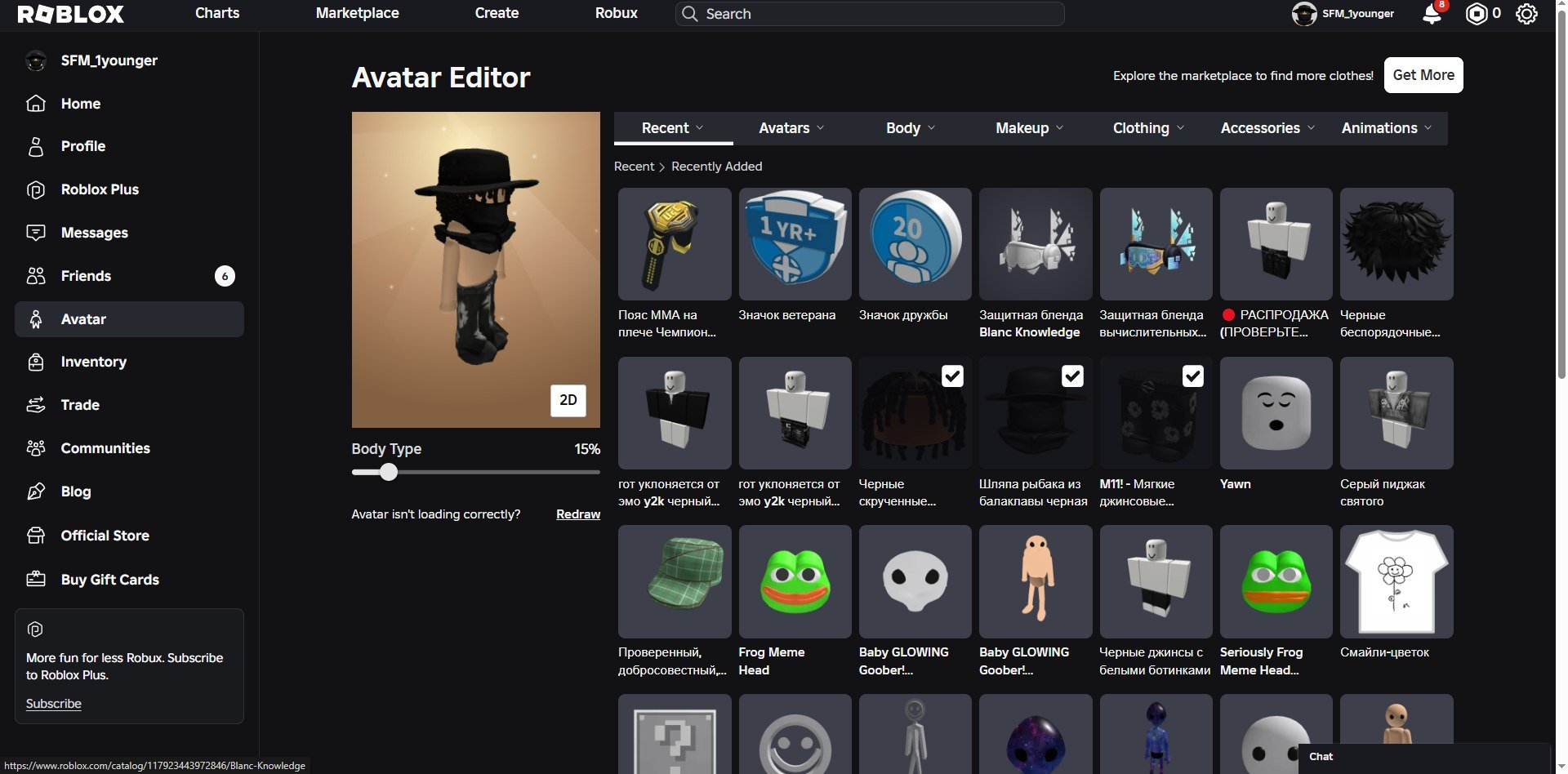Select Черные джинсы с белыми ботинками thumbnail
Image resolution: width=1568 pixels, height=774 pixels.
click(x=1156, y=581)
